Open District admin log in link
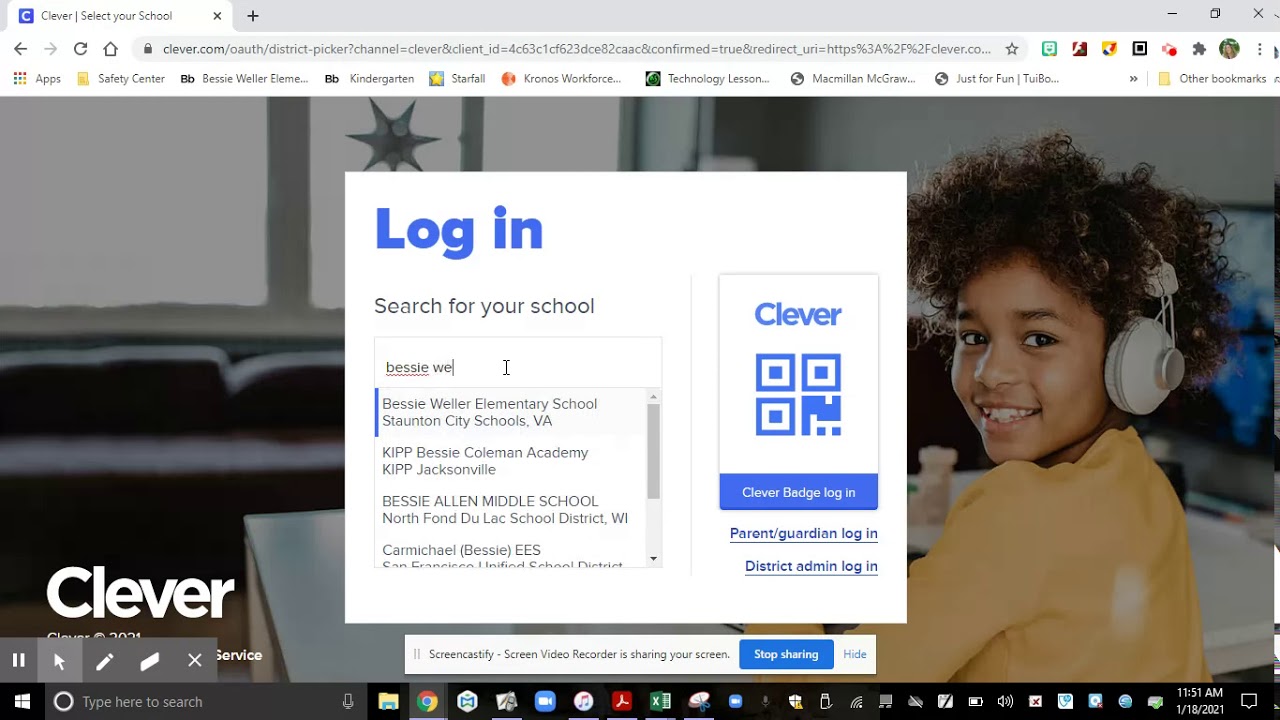This screenshot has height=720, width=1280. click(811, 566)
